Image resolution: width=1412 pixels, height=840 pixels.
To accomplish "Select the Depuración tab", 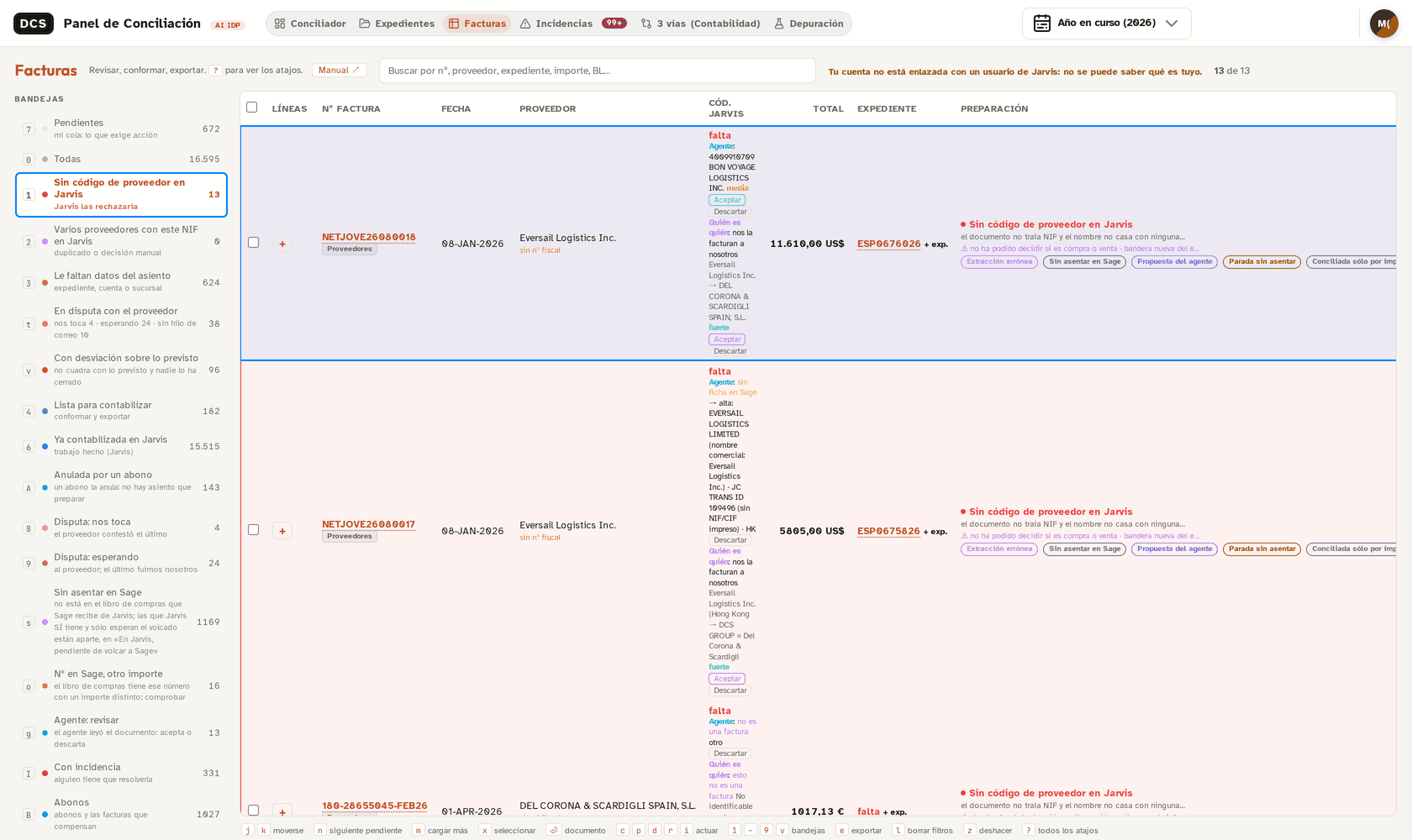I will point(809,24).
